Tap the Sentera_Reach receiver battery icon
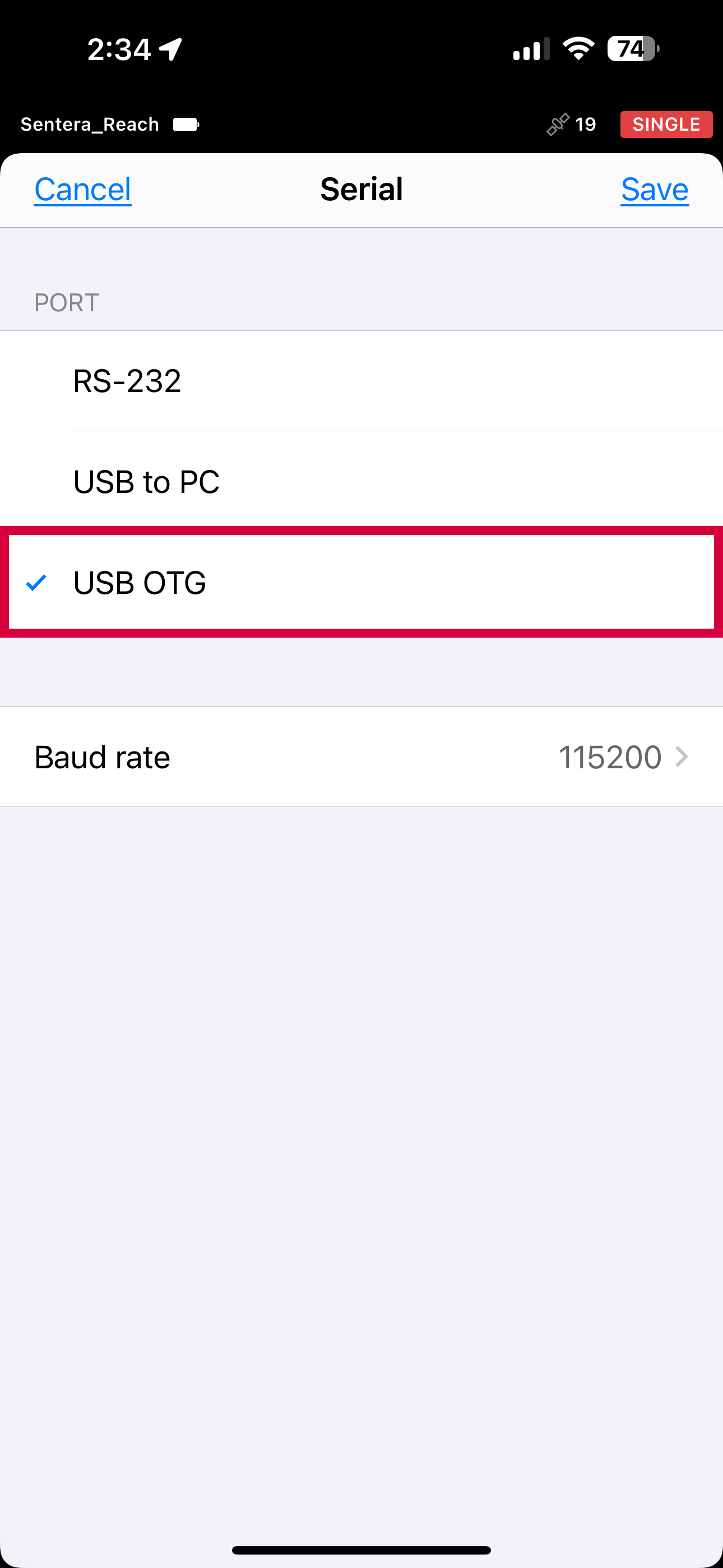This screenshot has height=1568, width=723. [x=186, y=124]
